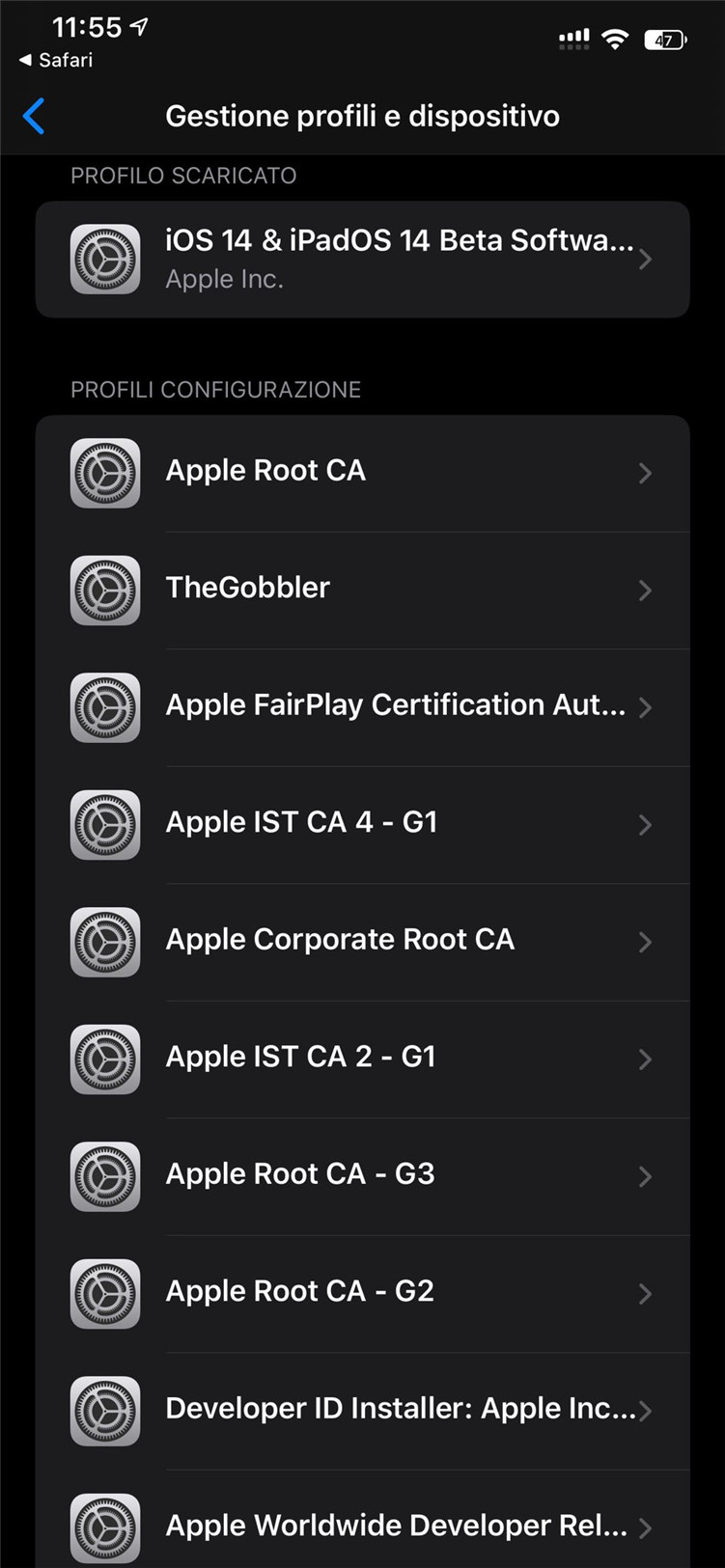This screenshot has width=725, height=1568.
Task: Tap the gear icon beside Apple FairPlay Certification
Action: [105, 707]
